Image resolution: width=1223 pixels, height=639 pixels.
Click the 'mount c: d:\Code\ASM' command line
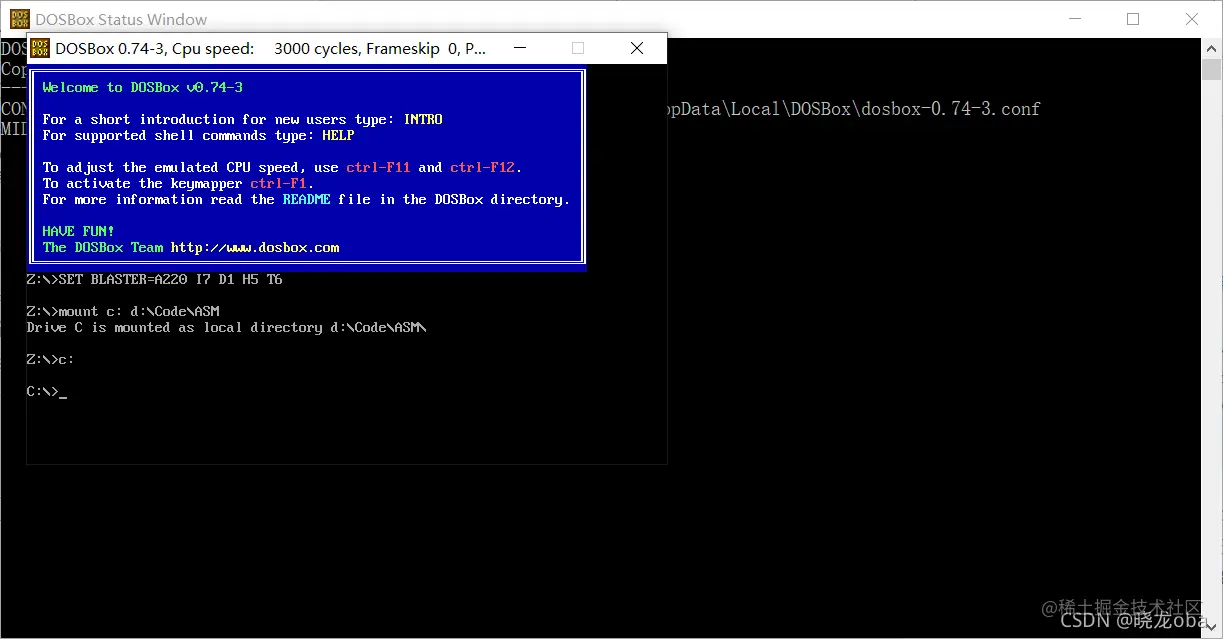pos(122,311)
